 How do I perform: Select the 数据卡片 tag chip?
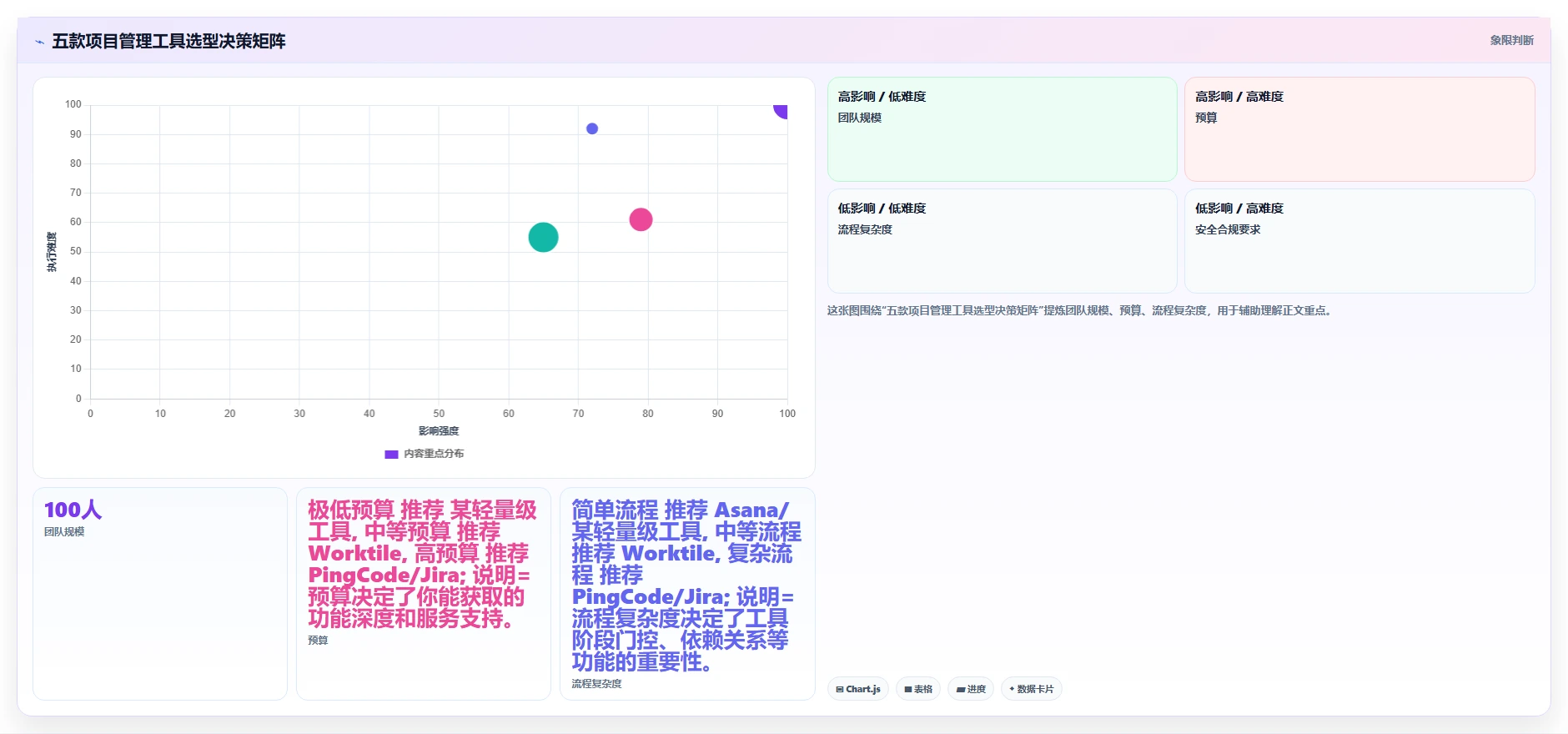[x=1032, y=689]
